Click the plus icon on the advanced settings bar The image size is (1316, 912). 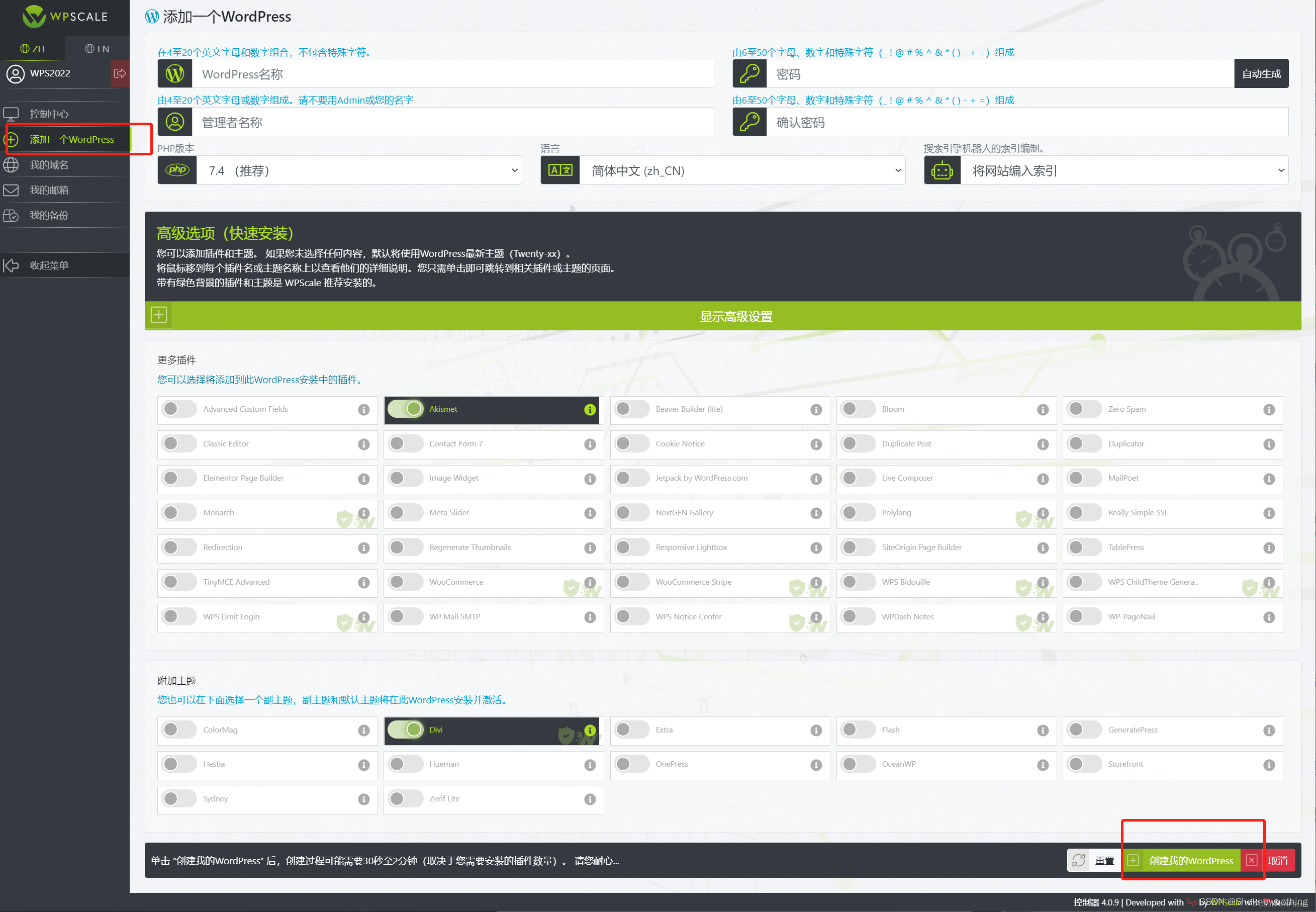click(x=159, y=315)
